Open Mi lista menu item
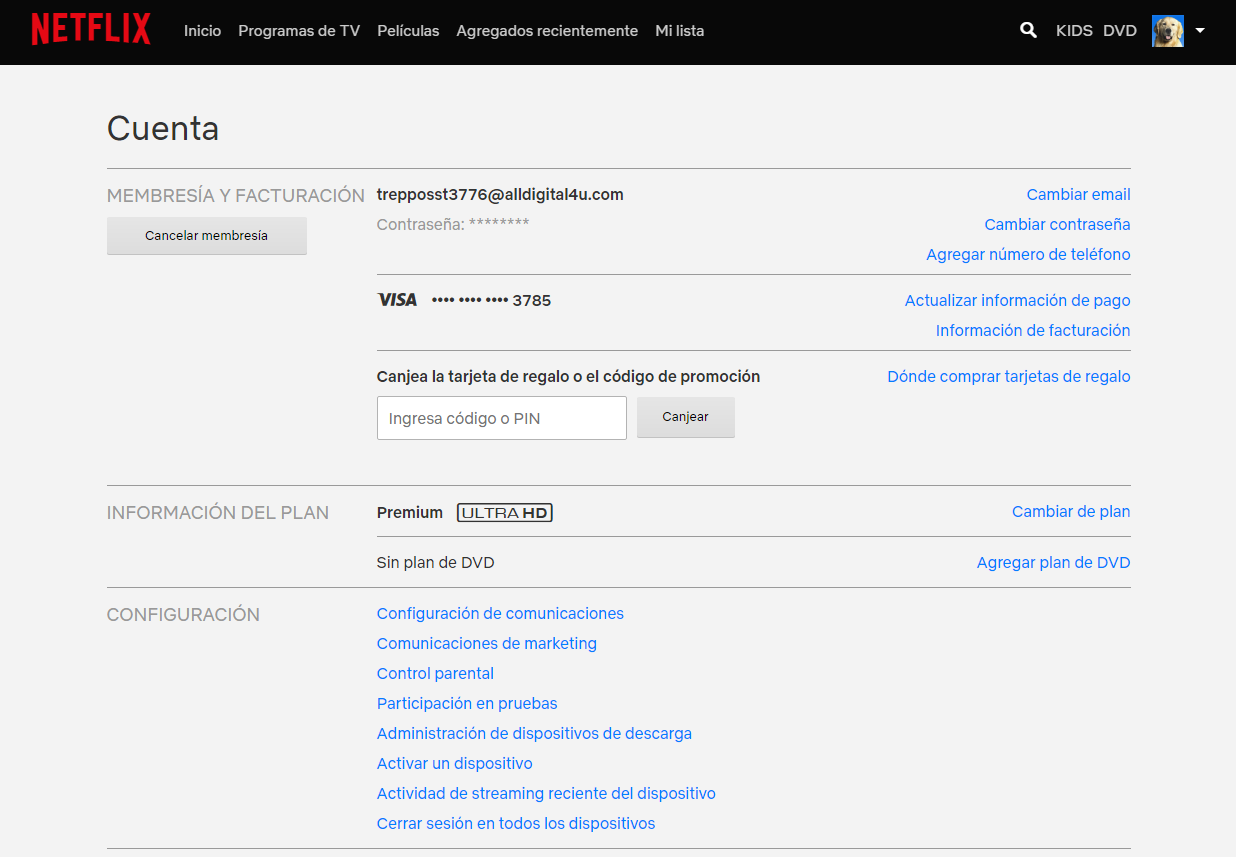Screen dimensions: 1236x857 [x=679, y=31]
